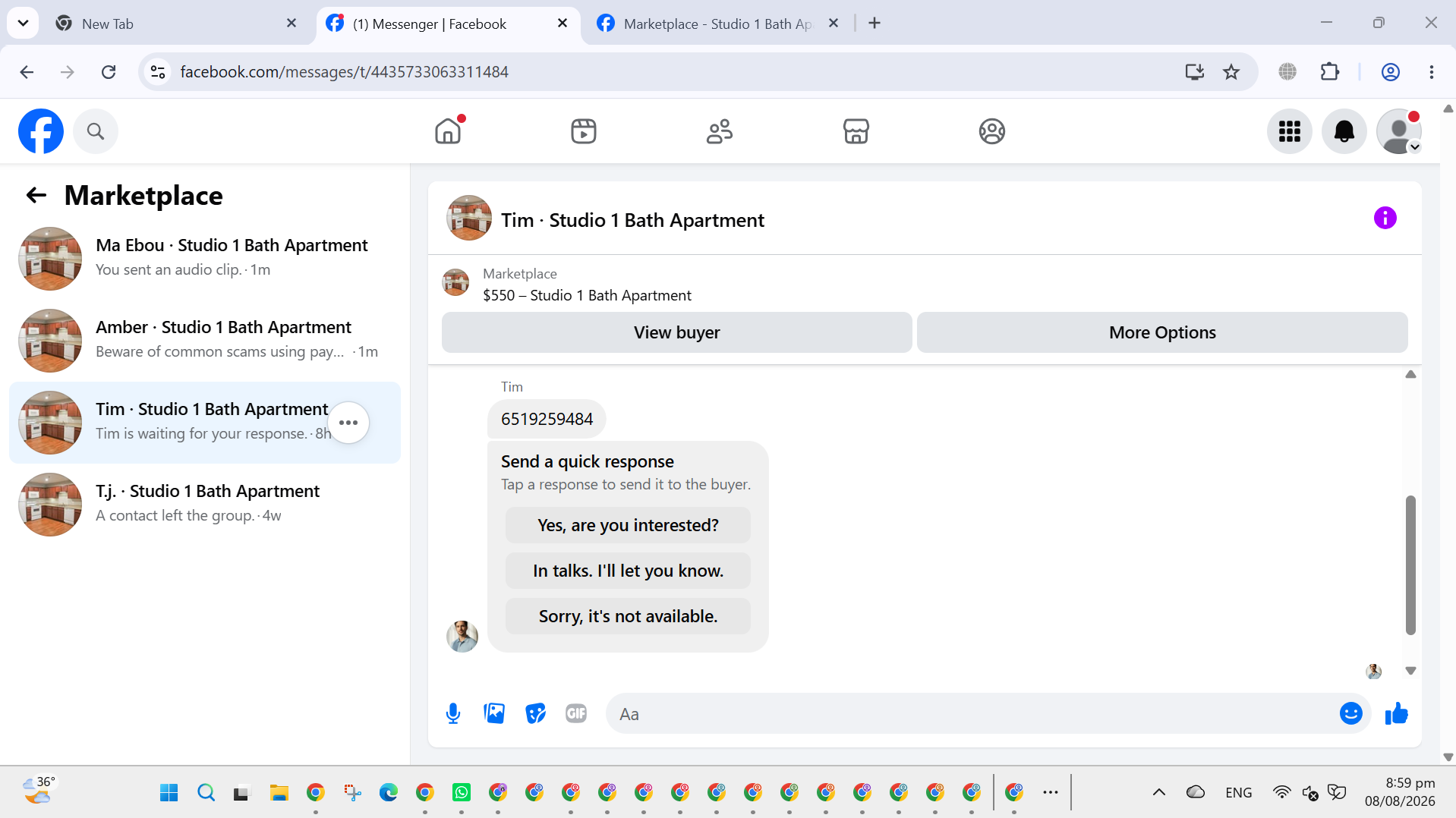This screenshot has height=818, width=1456.
Task: Open the emoji picker in message box
Action: [1351, 713]
